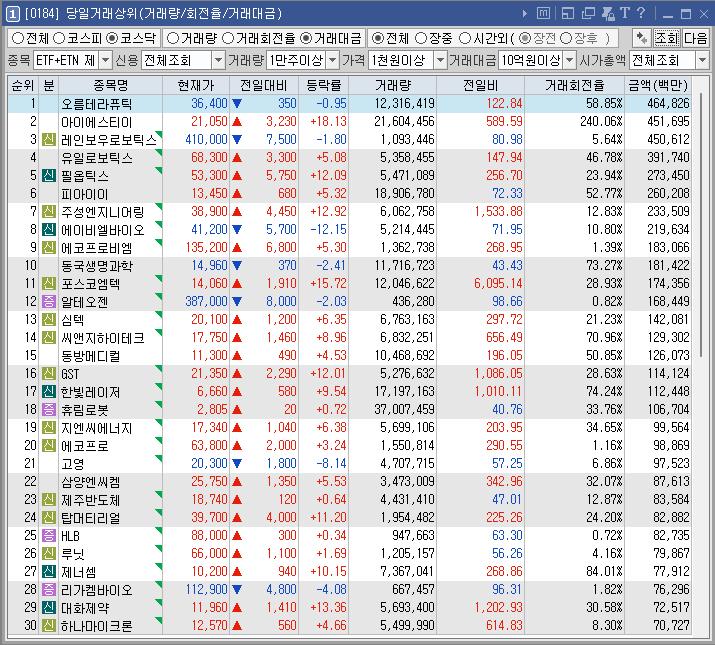The height and width of the screenshot is (645, 715).
Task: Open the 가격 1천원이상 dropdown
Action: [x=440, y=60]
